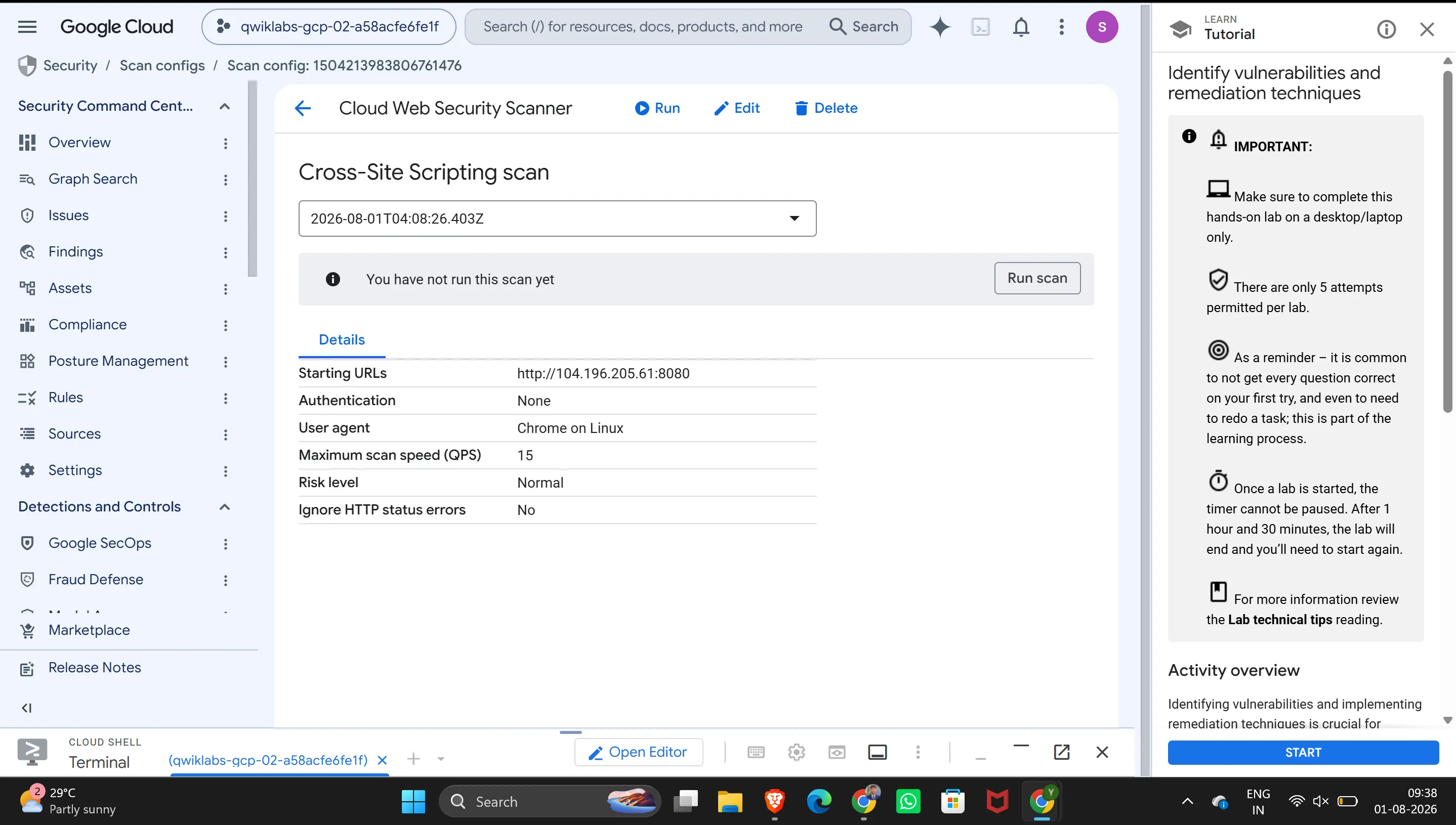Open the scan run timestamp dropdown

(557, 218)
